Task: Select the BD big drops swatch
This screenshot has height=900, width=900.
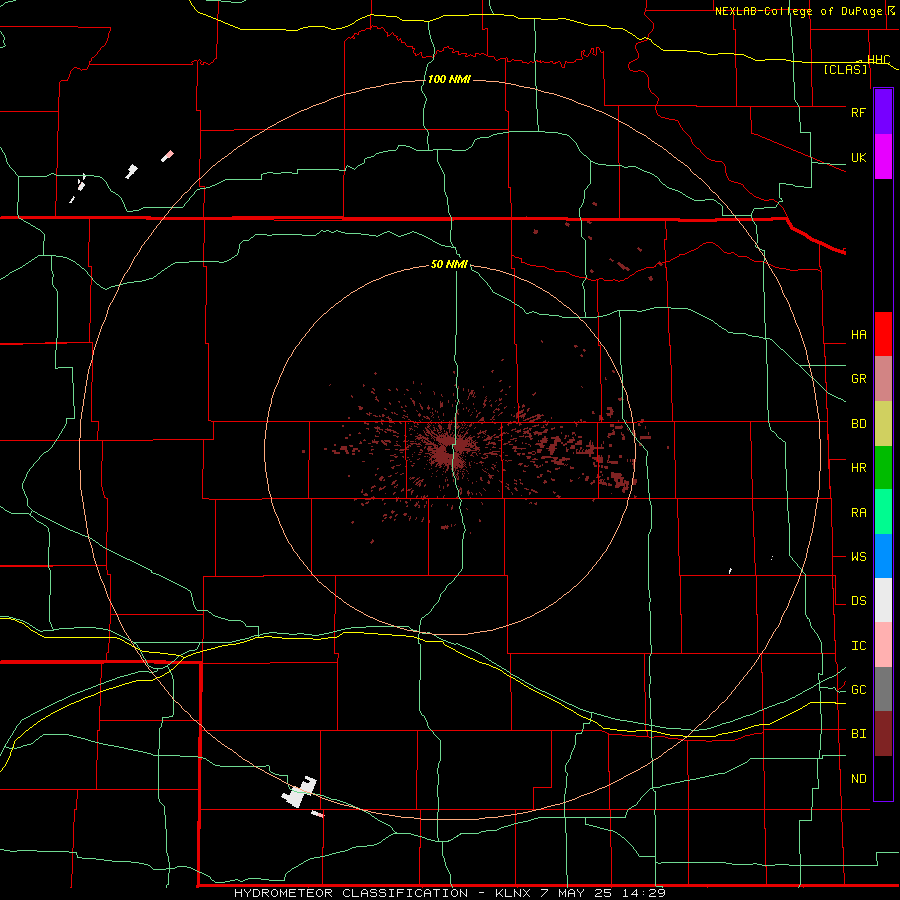Action: tap(883, 424)
